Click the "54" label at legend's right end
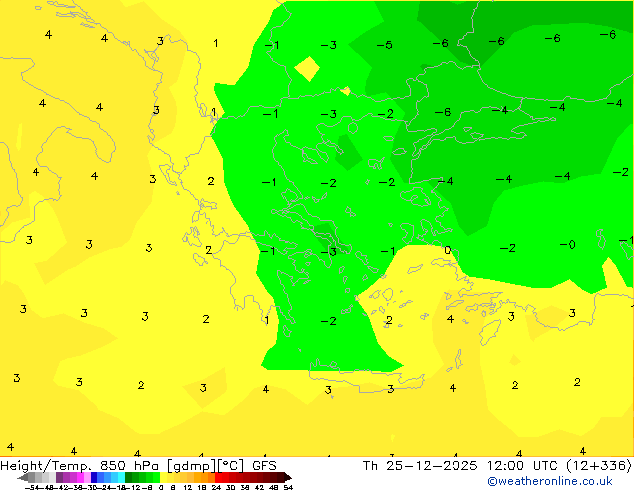Screen dimensions: 634x490 288,487
